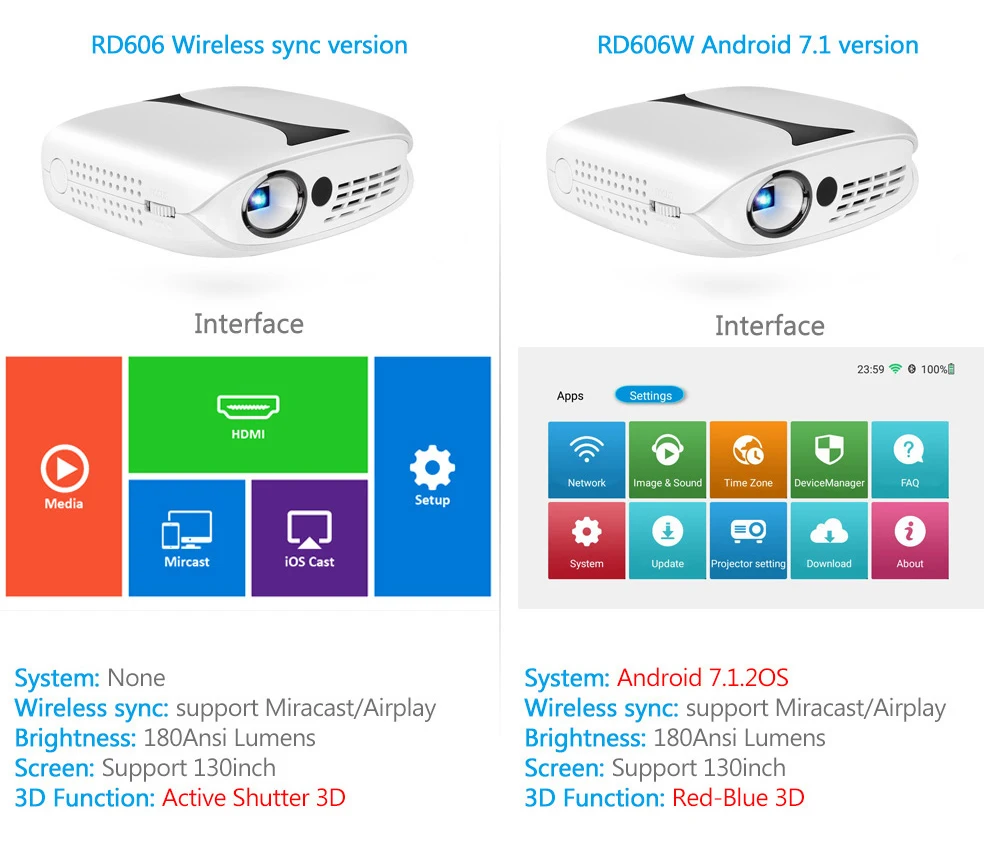Open the Media tile
The width and height of the screenshot is (1000, 847).
point(64,476)
